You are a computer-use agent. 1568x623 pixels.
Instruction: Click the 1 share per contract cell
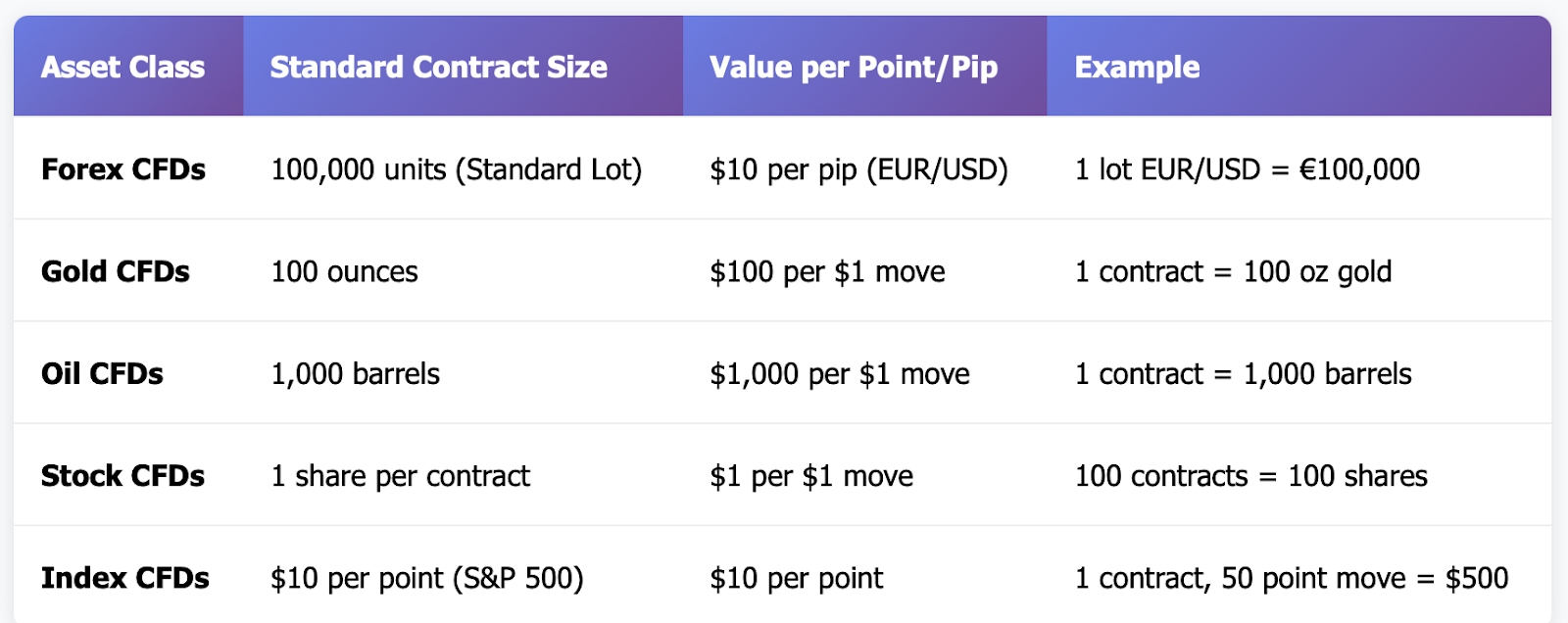tap(400, 476)
